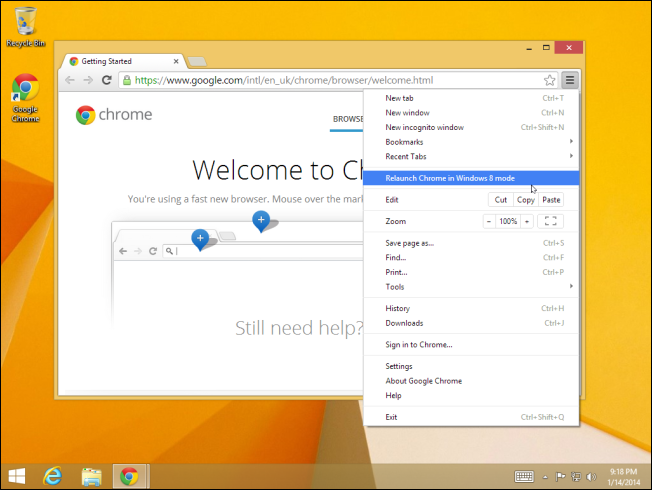Screen dimensions: 652x490
Task: Increase zoom with the plus button
Action: coord(527,221)
